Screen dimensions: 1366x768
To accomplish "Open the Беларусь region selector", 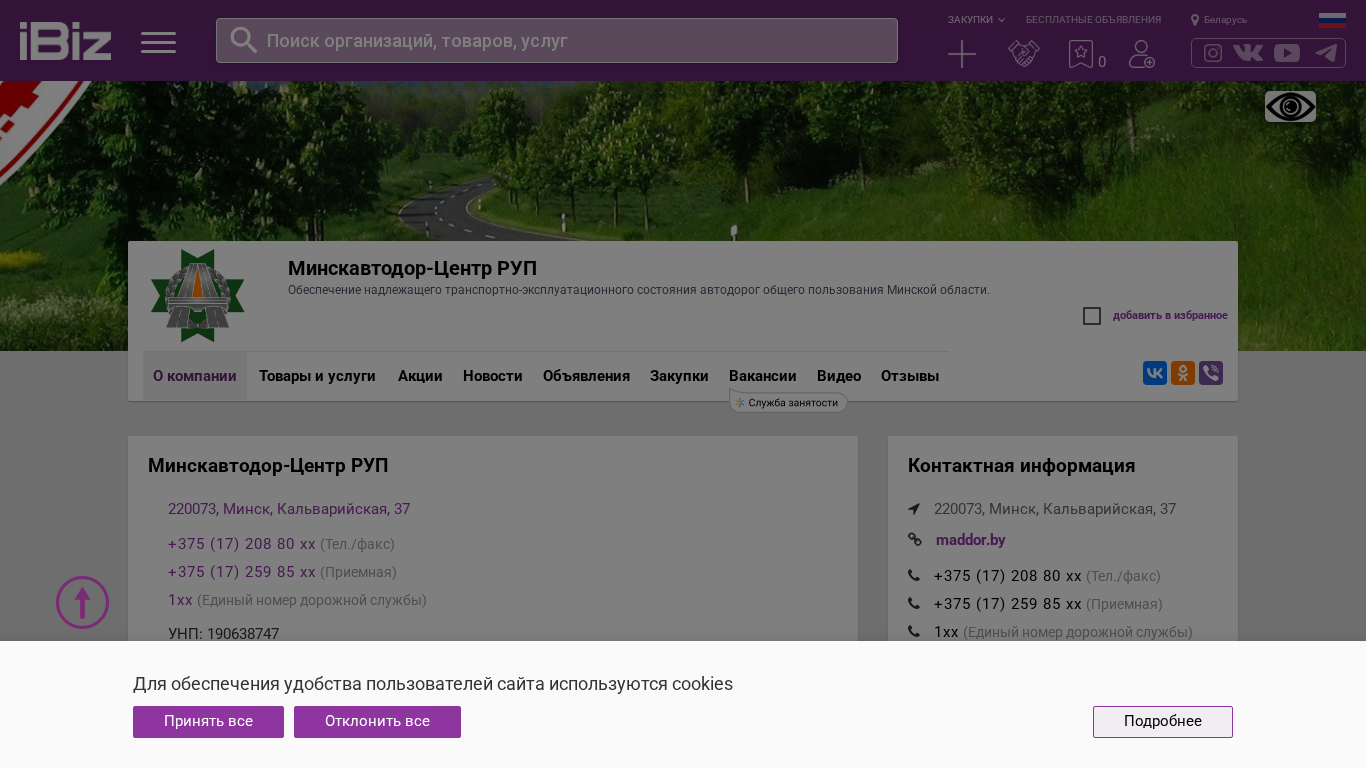I will 1219,20.
